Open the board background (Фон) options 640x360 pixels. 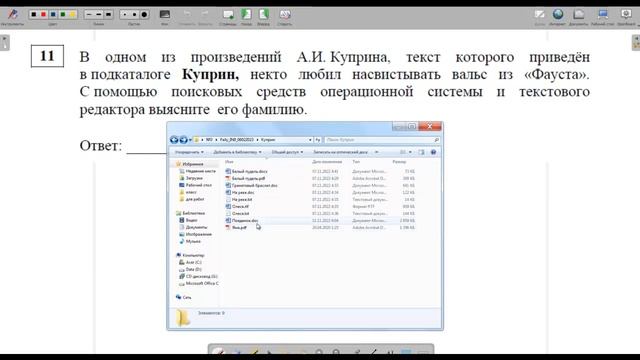click(x=164, y=15)
